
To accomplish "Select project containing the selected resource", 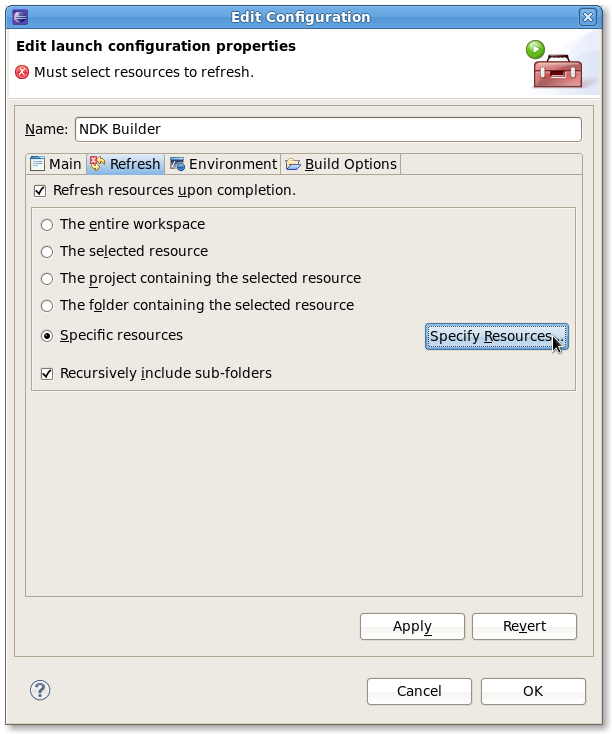I will point(47,279).
